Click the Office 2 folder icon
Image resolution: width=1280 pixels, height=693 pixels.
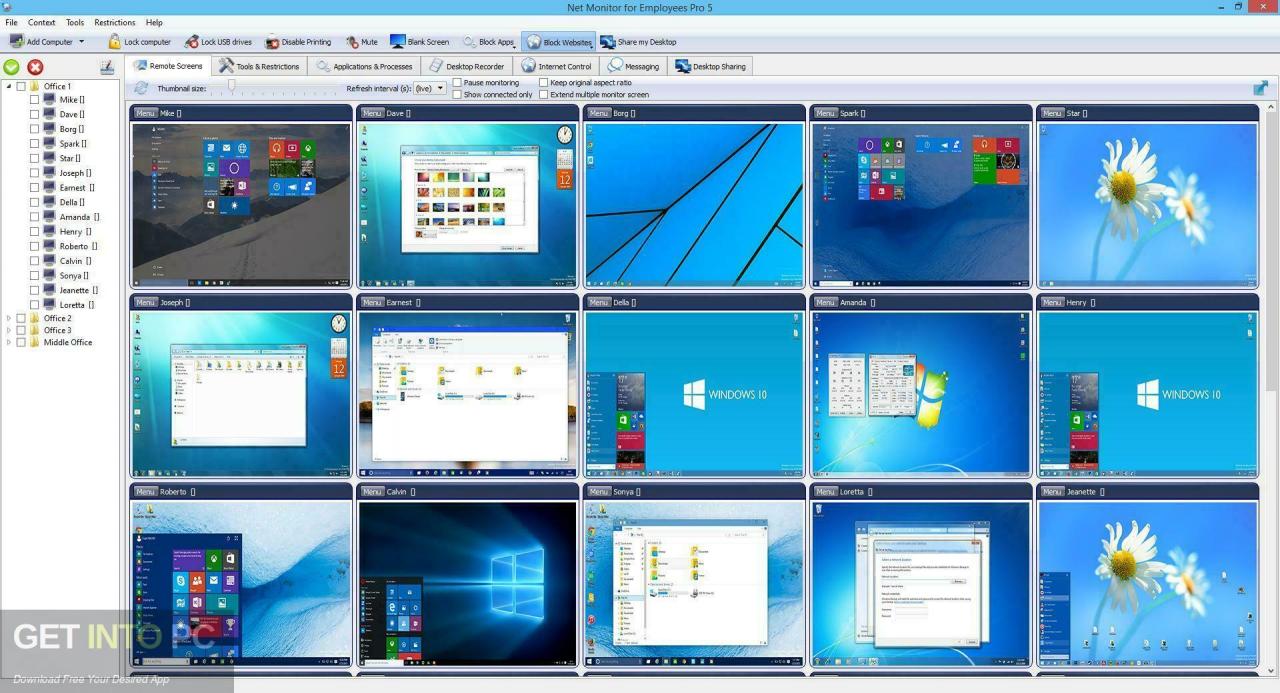(35, 318)
